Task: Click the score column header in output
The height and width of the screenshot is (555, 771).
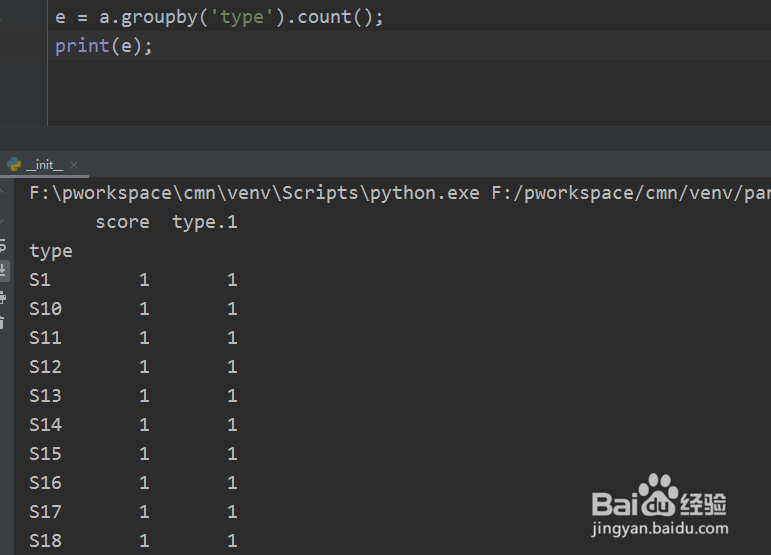Action: 122,222
